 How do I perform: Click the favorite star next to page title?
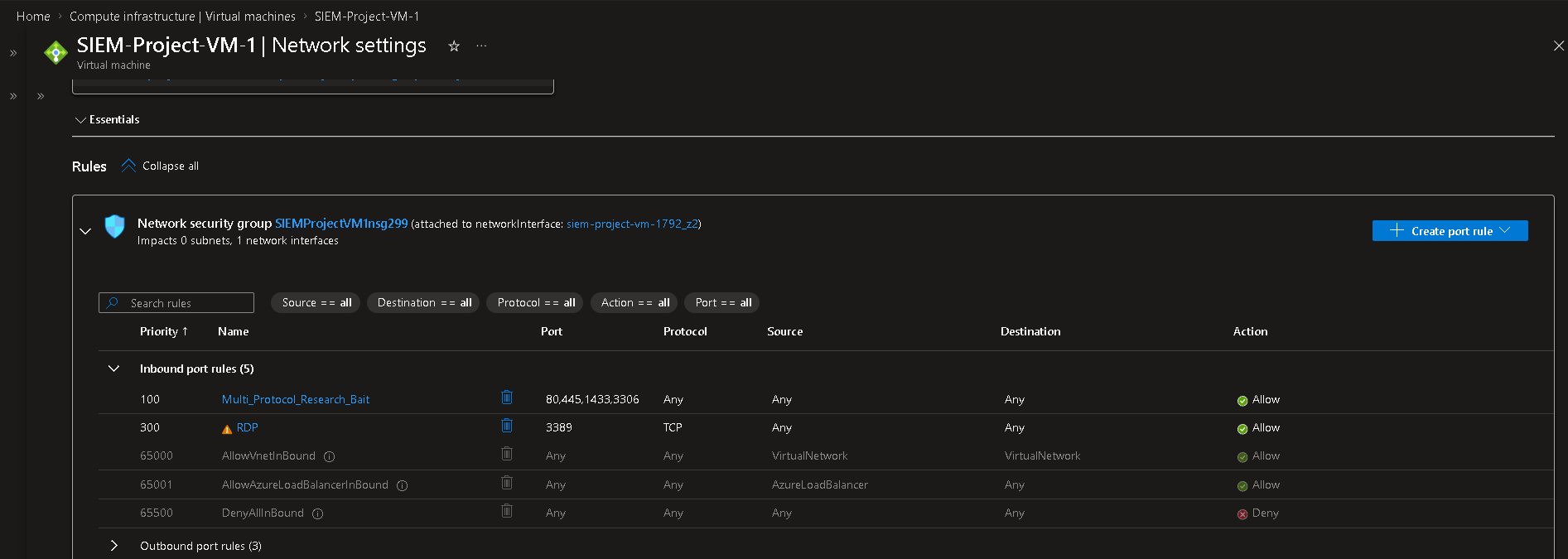454,46
